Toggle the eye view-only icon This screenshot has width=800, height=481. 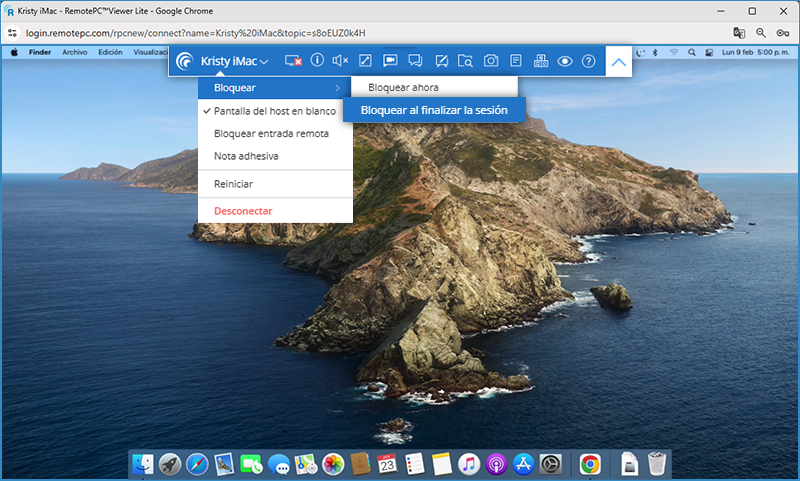point(565,61)
